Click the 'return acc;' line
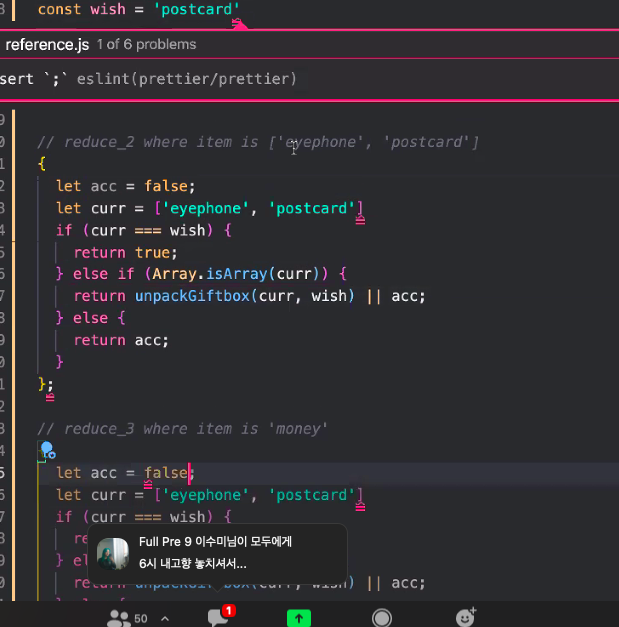Image resolution: width=619 pixels, height=627 pixels. pos(121,340)
